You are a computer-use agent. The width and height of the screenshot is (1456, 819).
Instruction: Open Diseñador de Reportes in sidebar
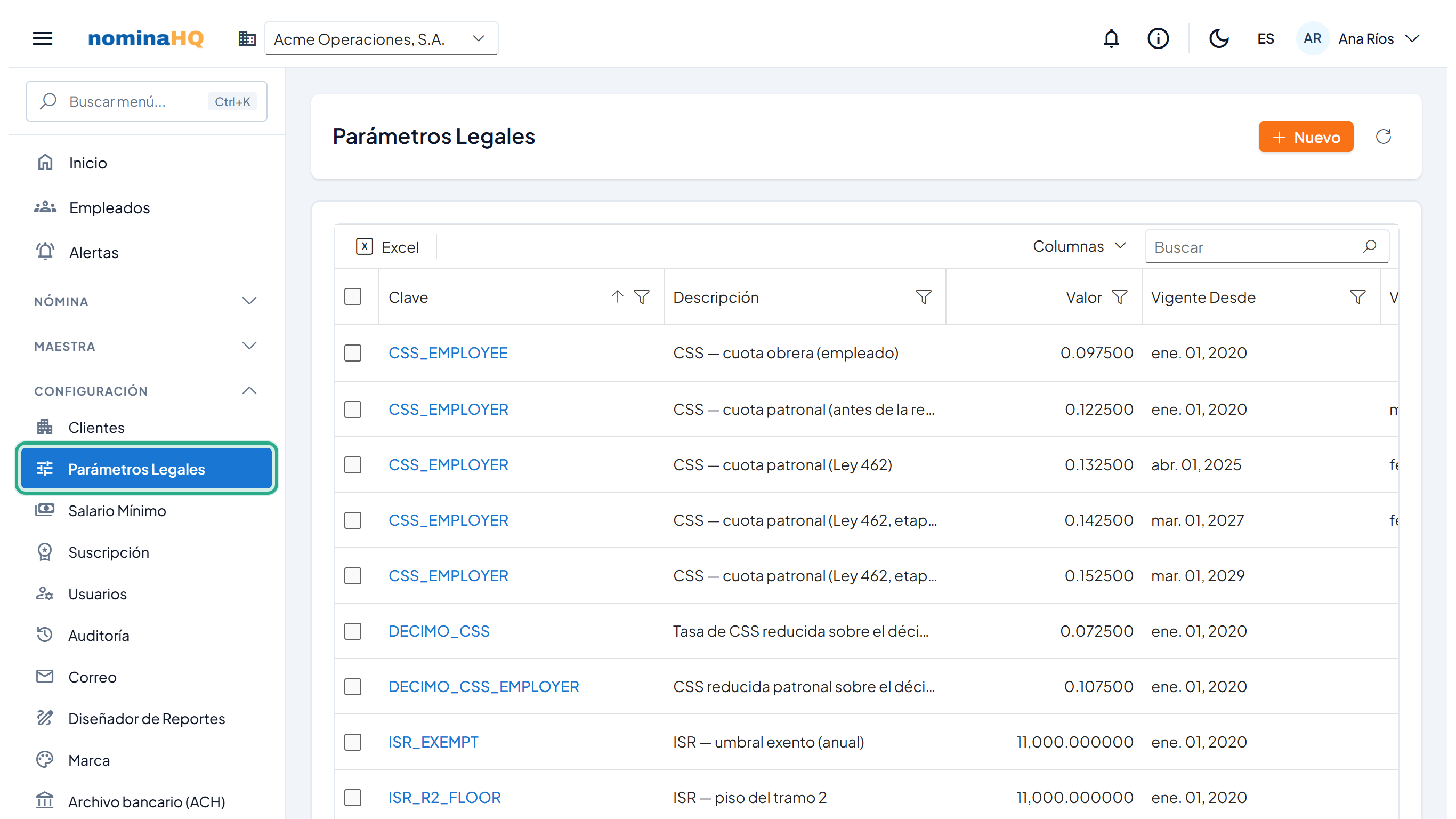[146, 718]
